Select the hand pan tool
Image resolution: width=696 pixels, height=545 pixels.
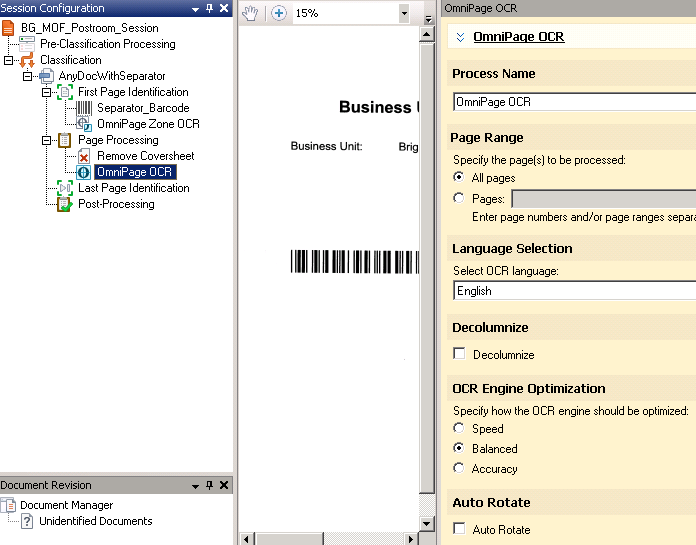(250, 13)
